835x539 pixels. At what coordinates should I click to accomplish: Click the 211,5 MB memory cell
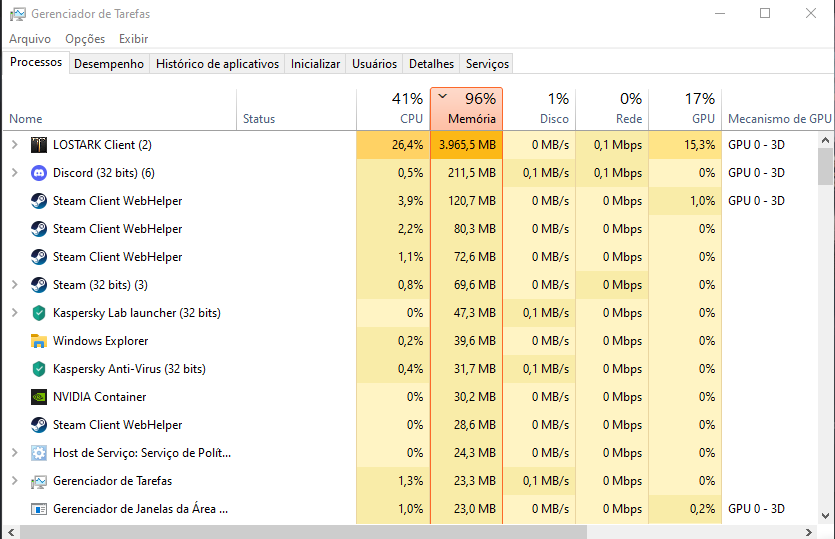point(466,173)
